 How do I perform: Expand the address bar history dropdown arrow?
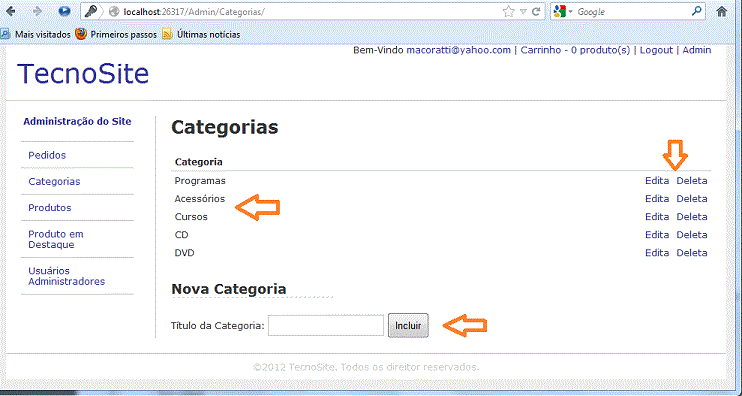click(x=523, y=12)
